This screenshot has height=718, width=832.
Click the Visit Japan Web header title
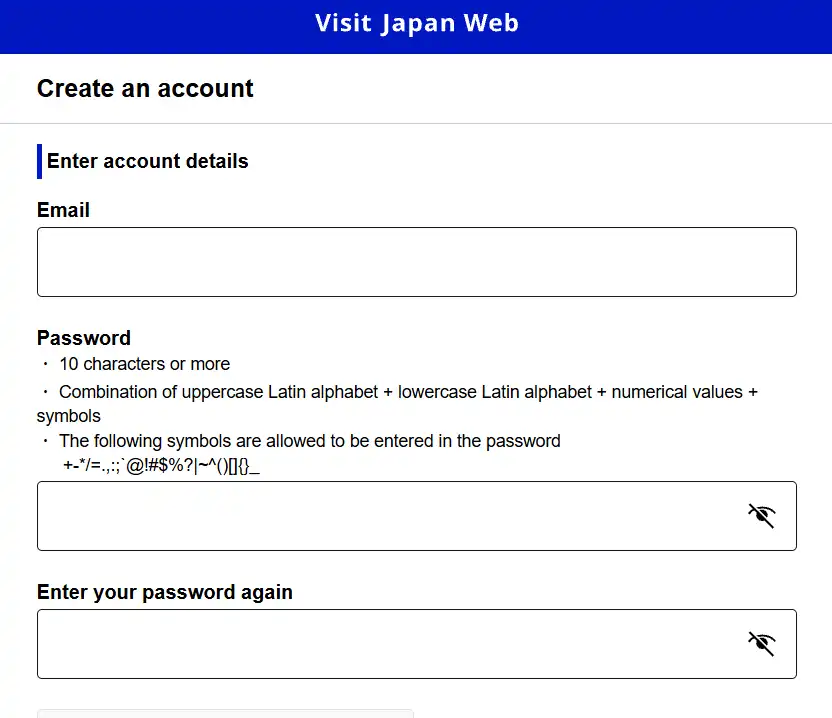pyautogui.click(x=417, y=24)
